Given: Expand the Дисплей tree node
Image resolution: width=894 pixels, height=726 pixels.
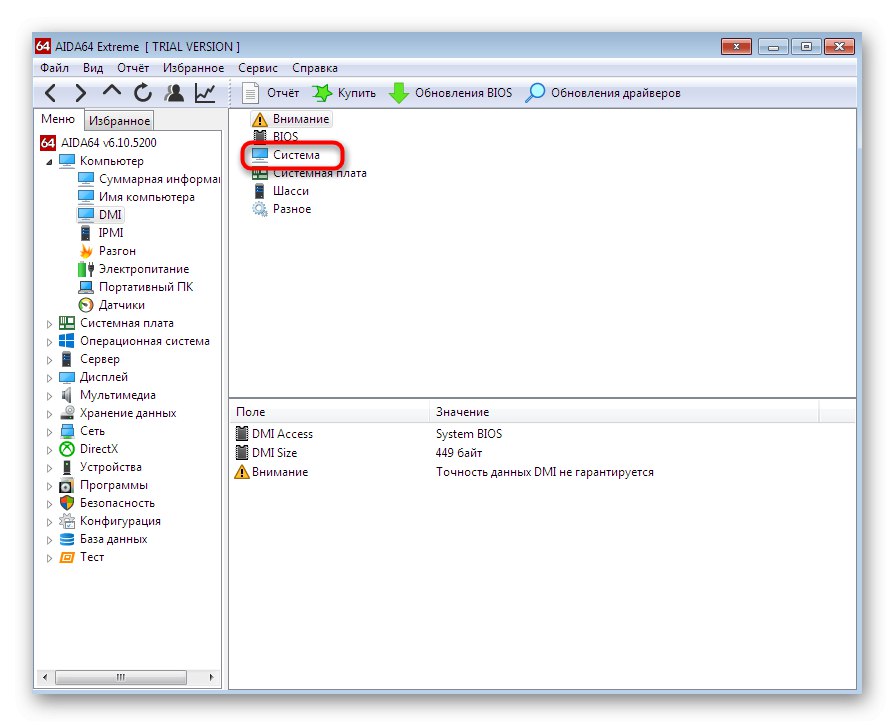Looking at the screenshot, I should 50,378.
